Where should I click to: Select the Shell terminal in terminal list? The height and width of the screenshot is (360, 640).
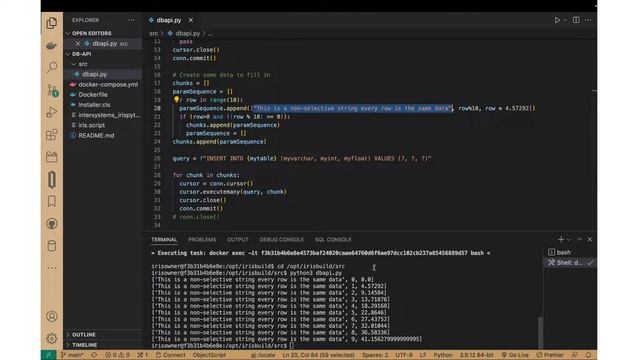569,262
